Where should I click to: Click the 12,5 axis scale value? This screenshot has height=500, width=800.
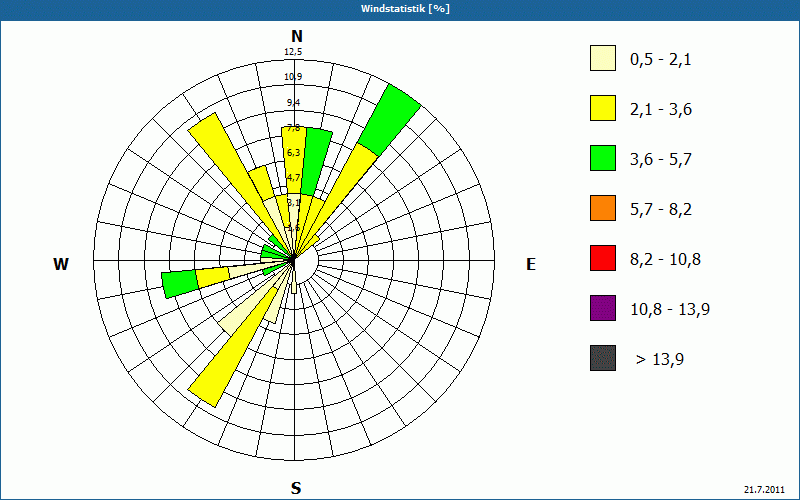293,52
